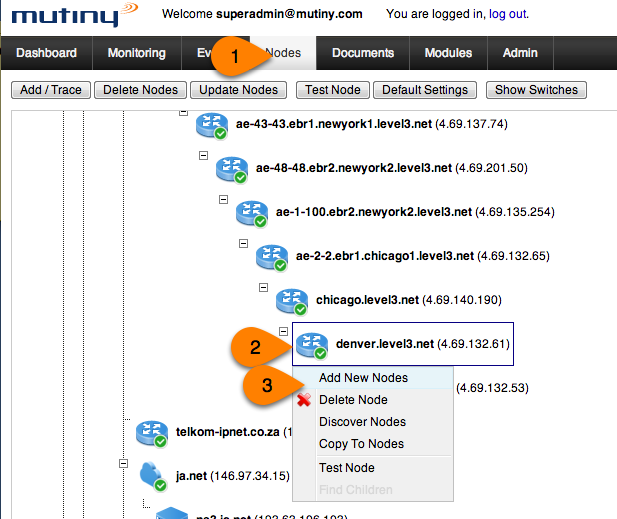The width and height of the screenshot is (617, 519).
Task: Open the Admin tab
Action: pyautogui.click(x=520, y=53)
